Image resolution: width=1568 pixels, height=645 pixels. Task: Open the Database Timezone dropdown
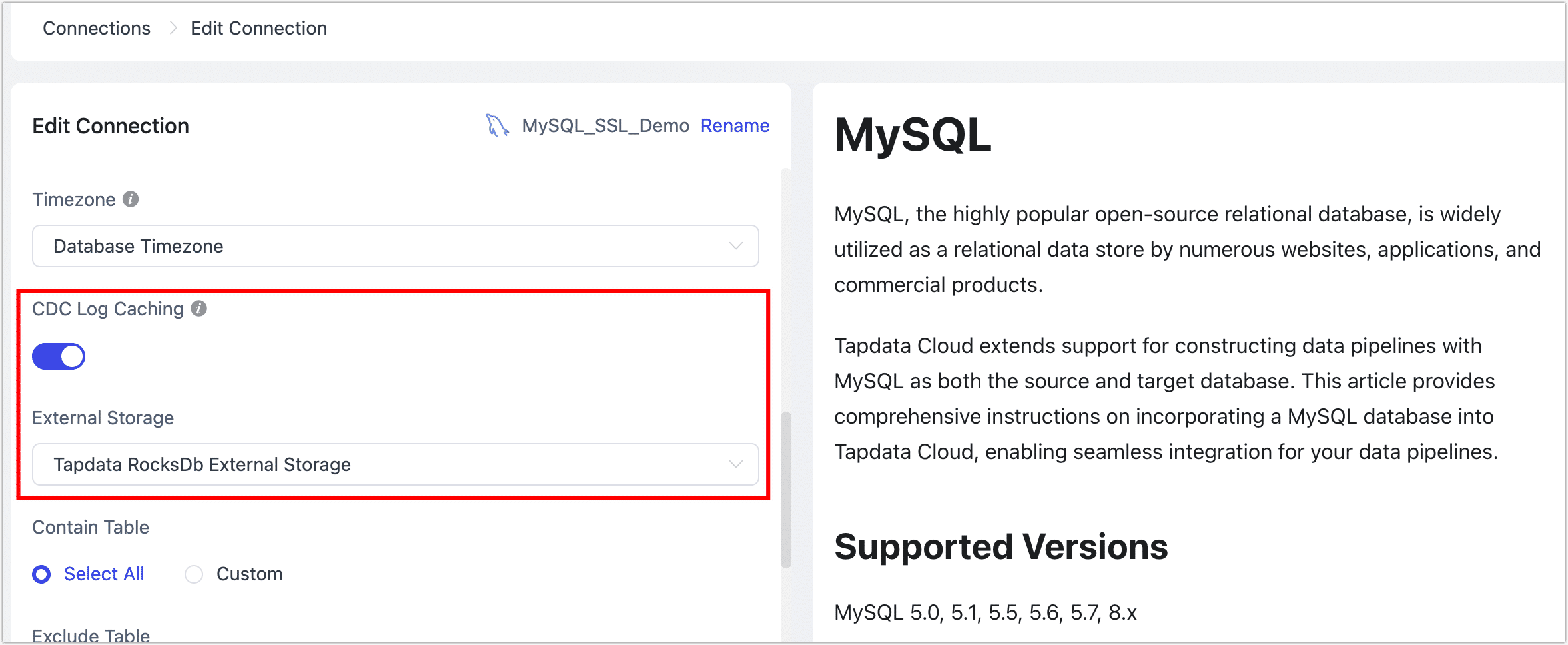pos(394,246)
